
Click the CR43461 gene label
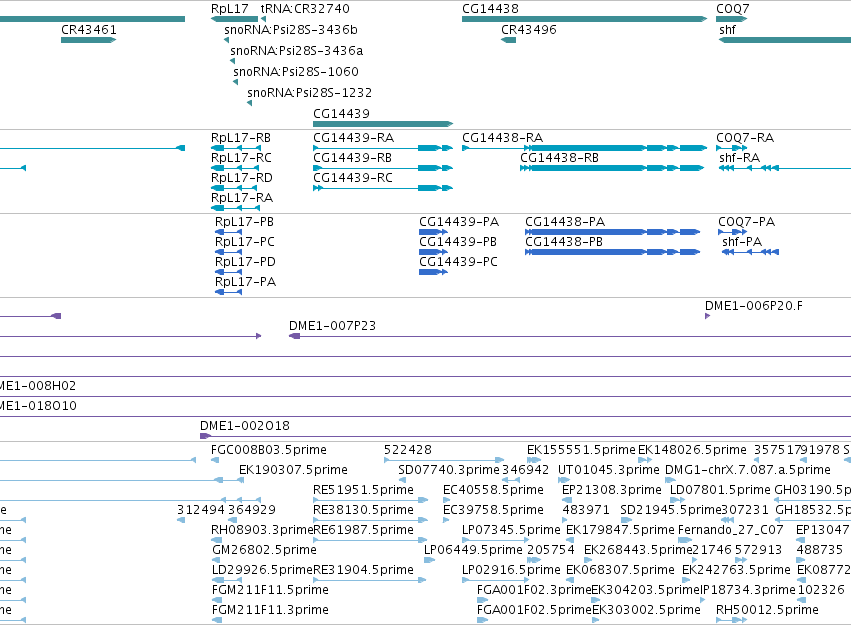coord(89,30)
